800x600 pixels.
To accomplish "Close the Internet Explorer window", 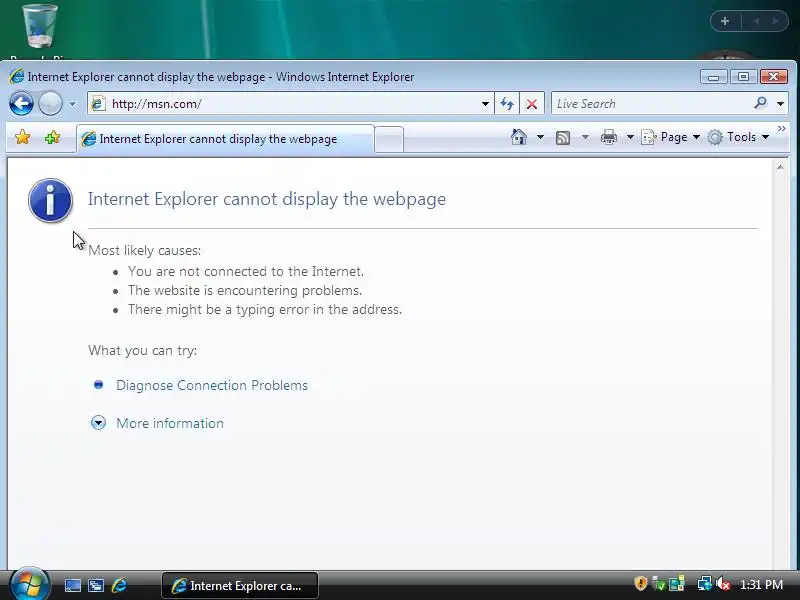I will click(x=773, y=77).
